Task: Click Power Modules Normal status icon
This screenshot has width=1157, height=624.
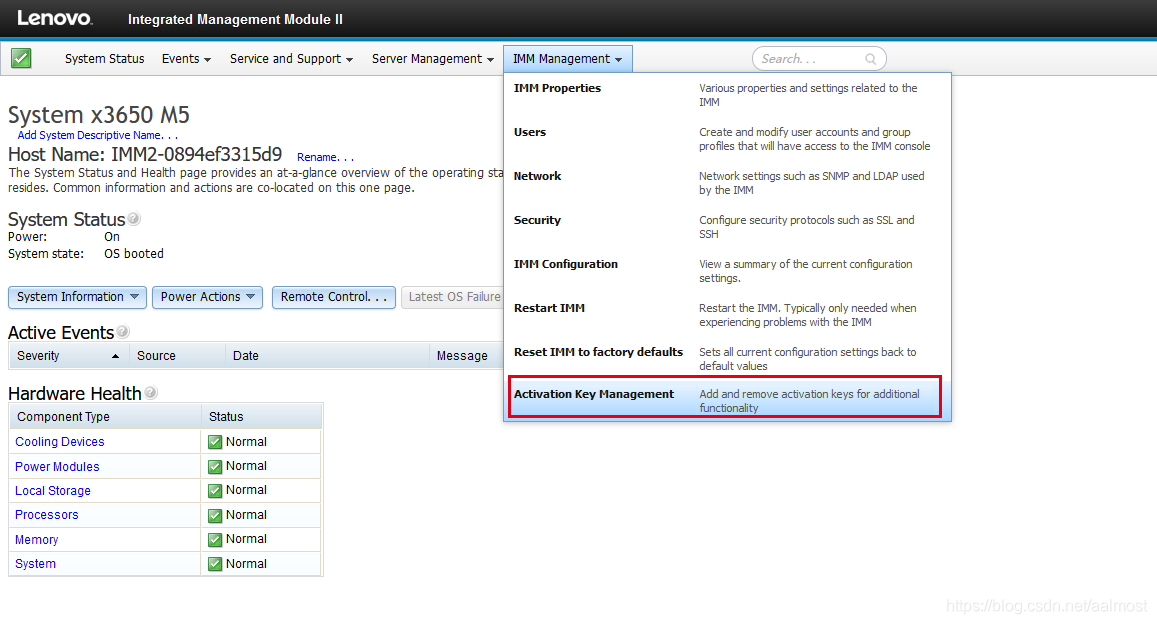Action: (x=215, y=466)
